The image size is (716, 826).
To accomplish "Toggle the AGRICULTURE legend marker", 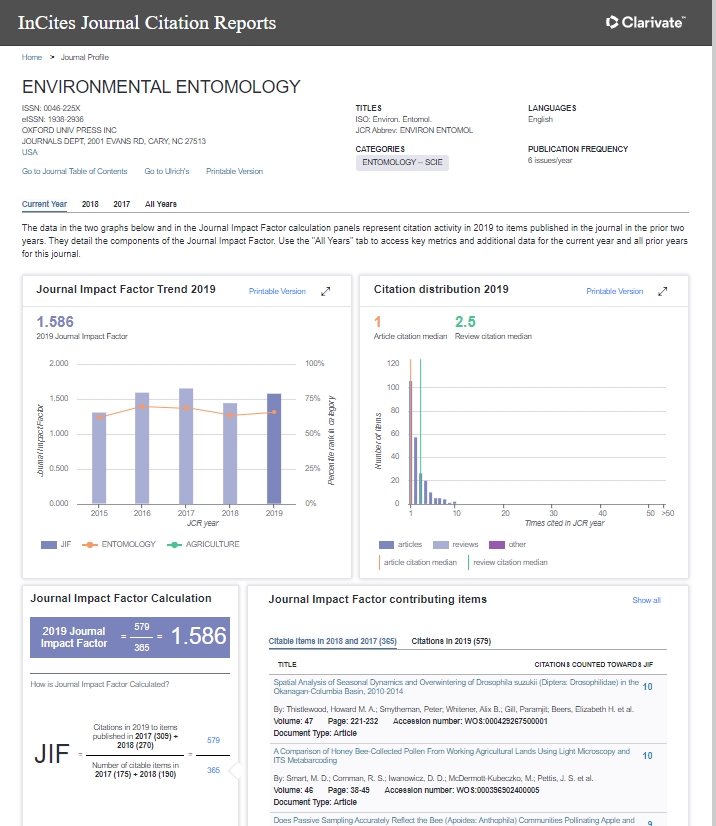I will 174,545.
